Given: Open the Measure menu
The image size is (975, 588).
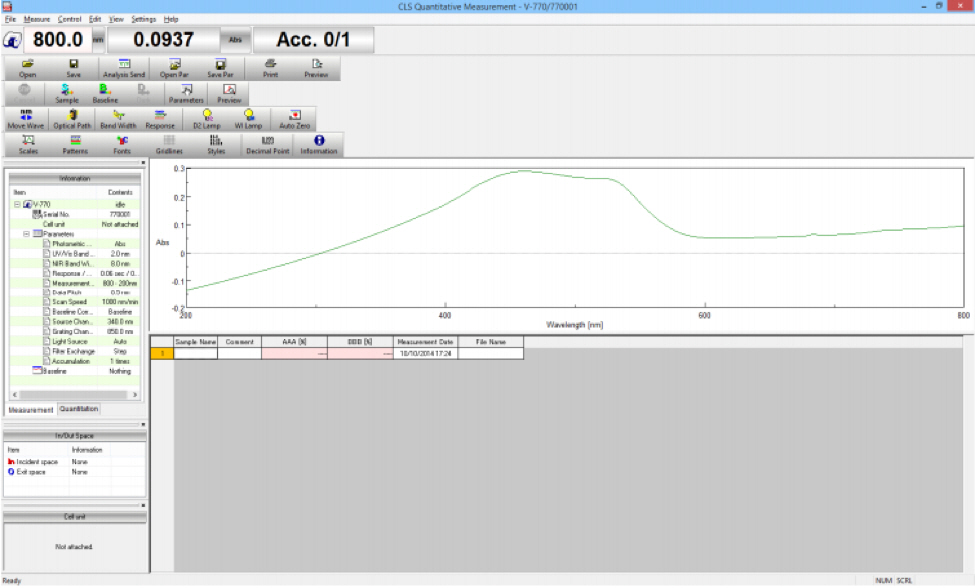Looking at the screenshot, I should pos(37,19).
